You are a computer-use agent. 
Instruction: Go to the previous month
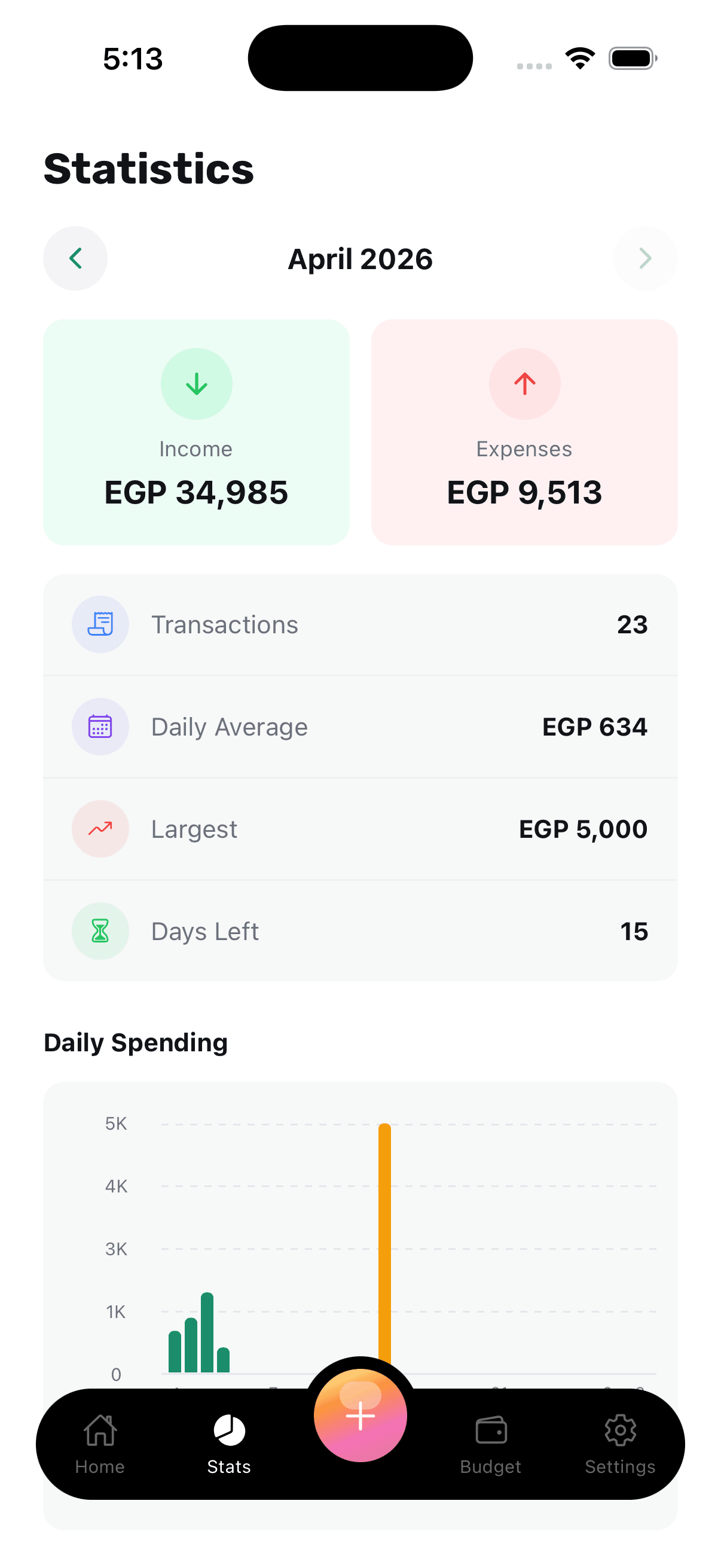[x=75, y=258]
